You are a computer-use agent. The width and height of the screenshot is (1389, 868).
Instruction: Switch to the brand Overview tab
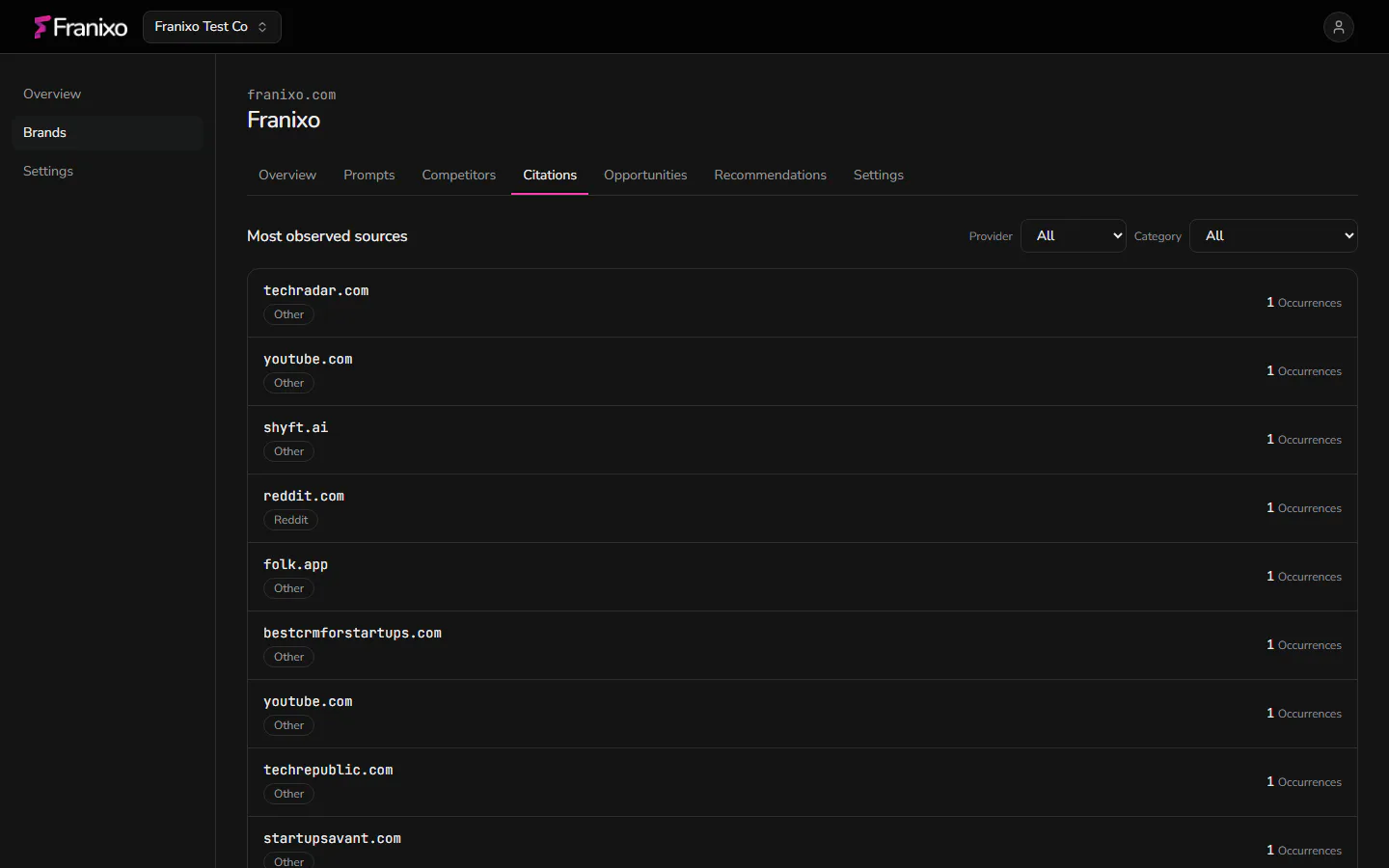[287, 175]
